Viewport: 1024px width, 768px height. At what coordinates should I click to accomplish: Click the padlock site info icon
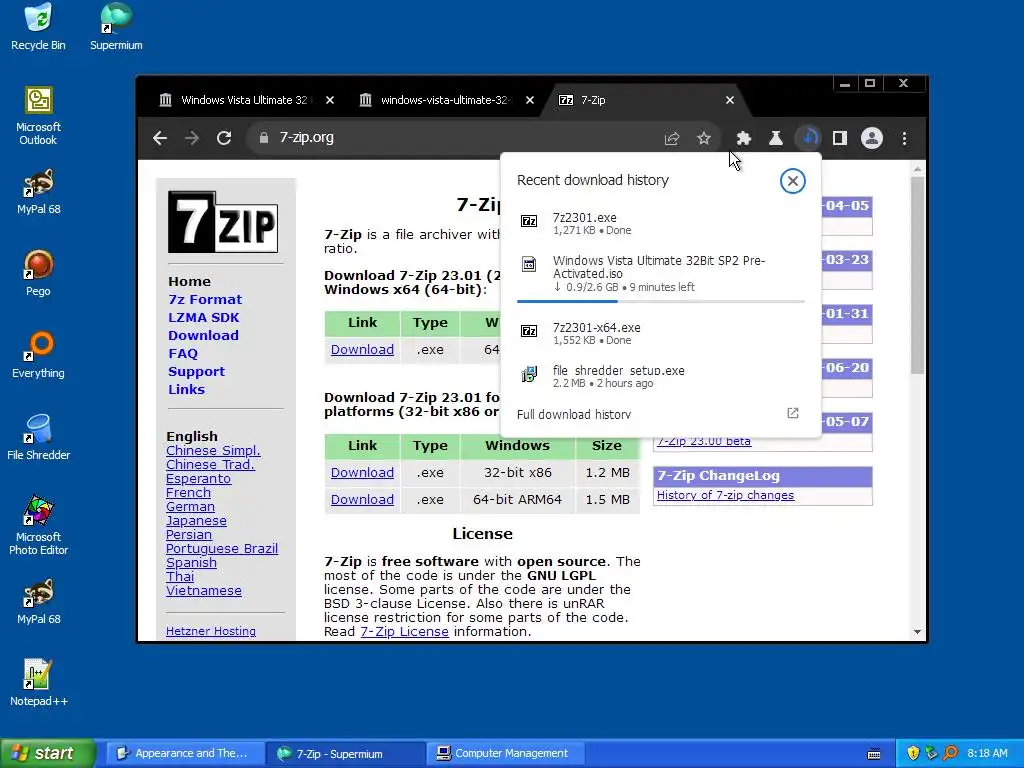(264, 138)
